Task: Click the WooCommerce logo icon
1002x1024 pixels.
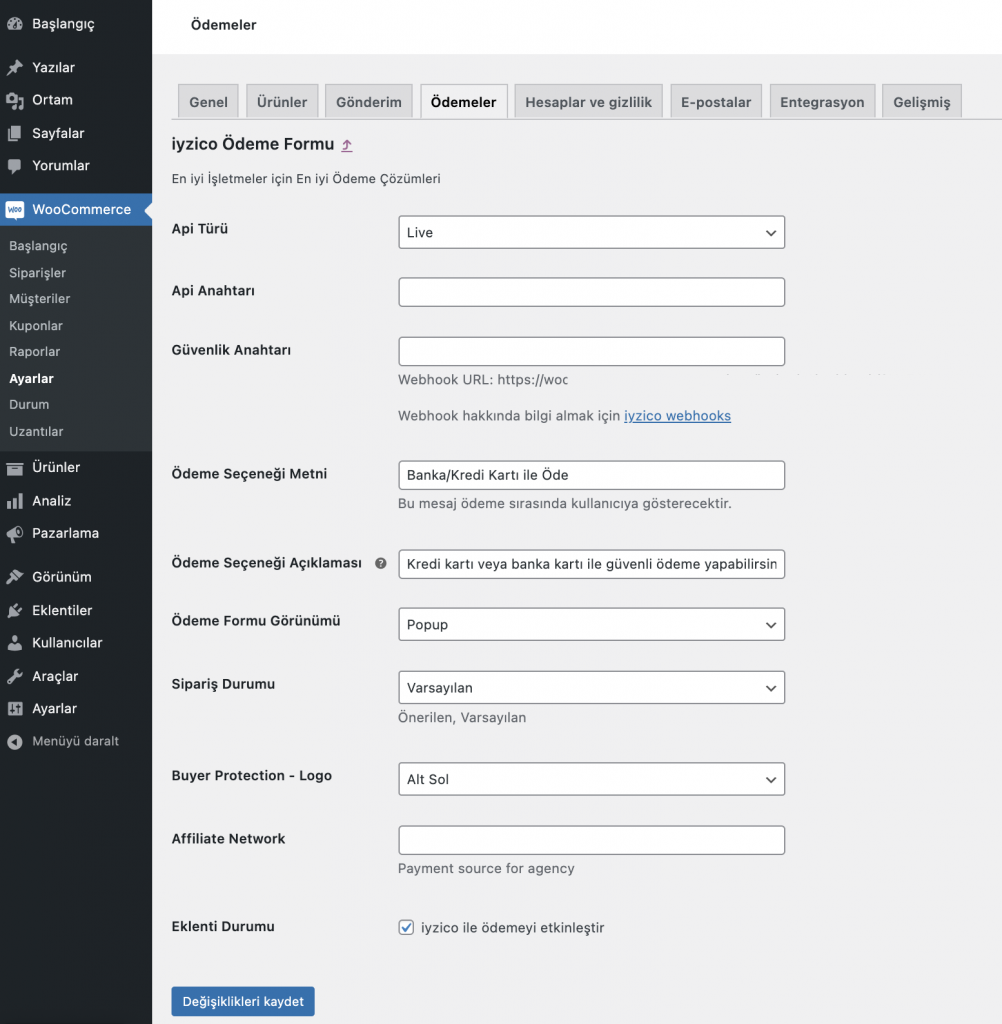Action: pyautogui.click(x=15, y=210)
